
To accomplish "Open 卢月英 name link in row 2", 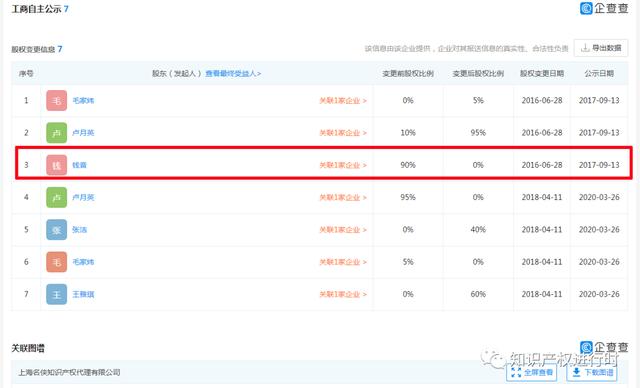I will click(83, 133).
